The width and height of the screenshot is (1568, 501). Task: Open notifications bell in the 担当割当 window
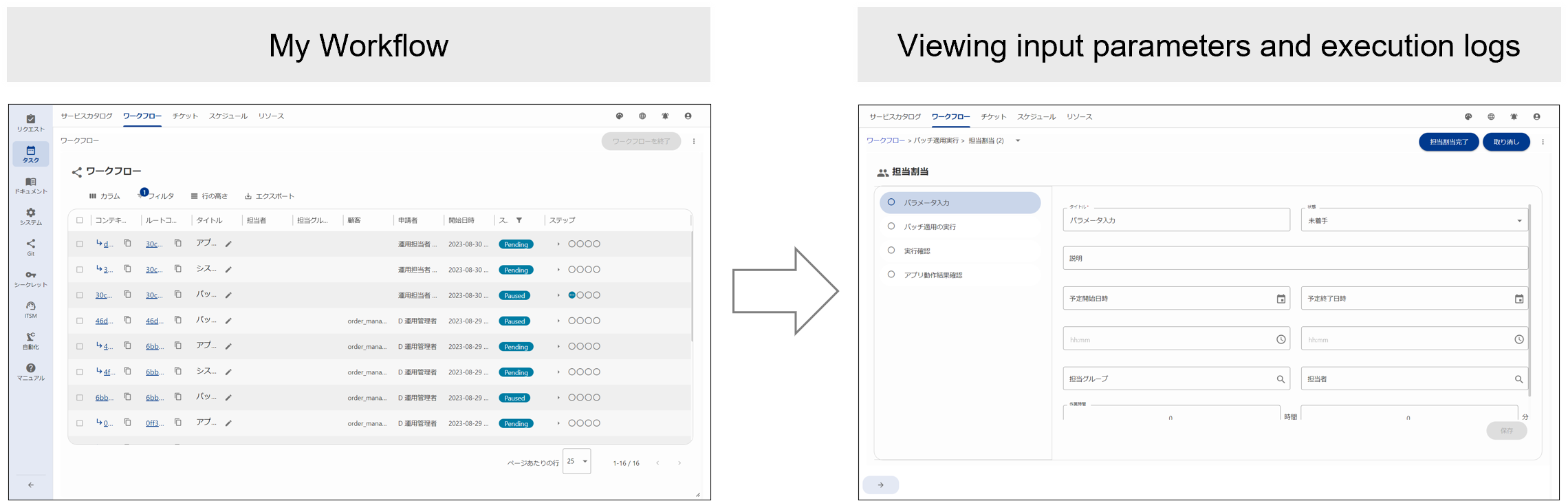[1514, 117]
